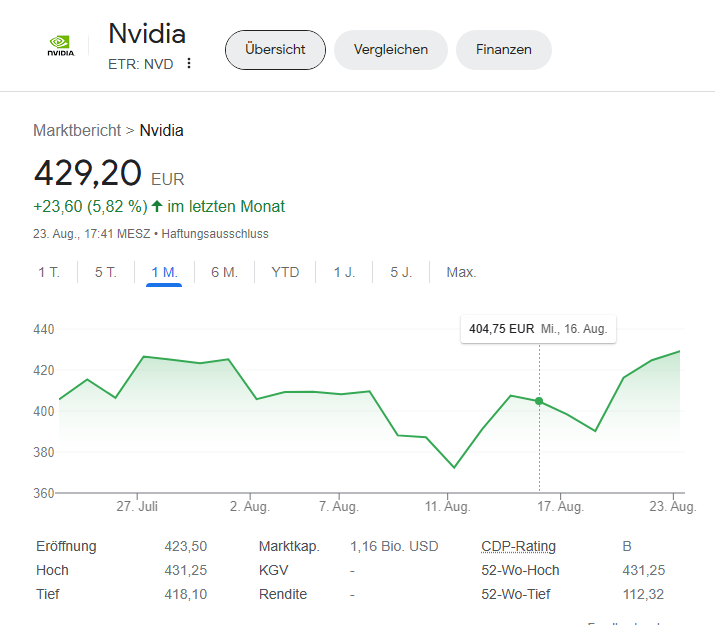The width and height of the screenshot is (715, 625).
Task: Click the 52-Wo-Hoch value 431,25
Action: (x=644, y=570)
